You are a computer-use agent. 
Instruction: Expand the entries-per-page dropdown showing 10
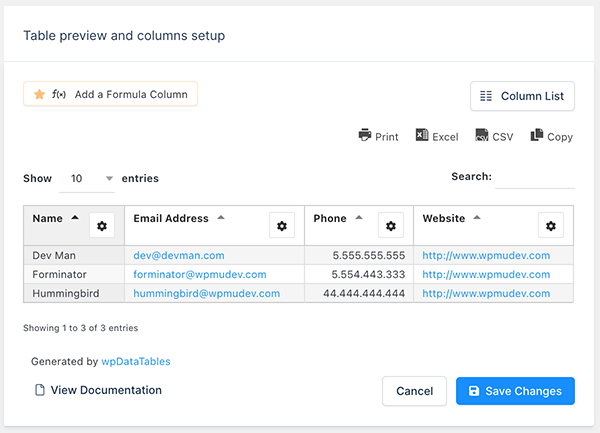pyautogui.click(x=87, y=179)
